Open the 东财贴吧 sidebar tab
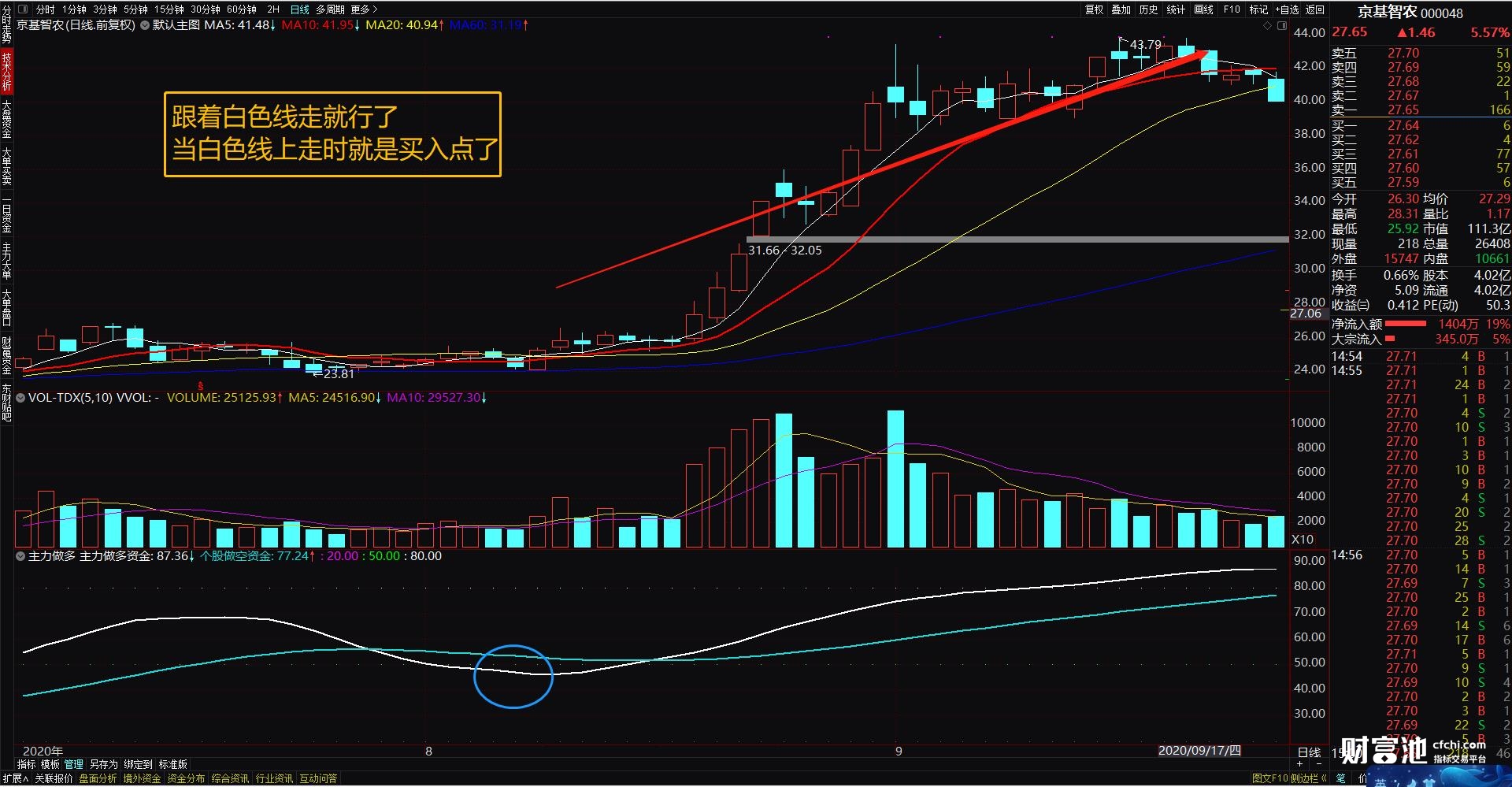Image resolution: width=1512 pixels, height=787 pixels. [x=6, y=403]
